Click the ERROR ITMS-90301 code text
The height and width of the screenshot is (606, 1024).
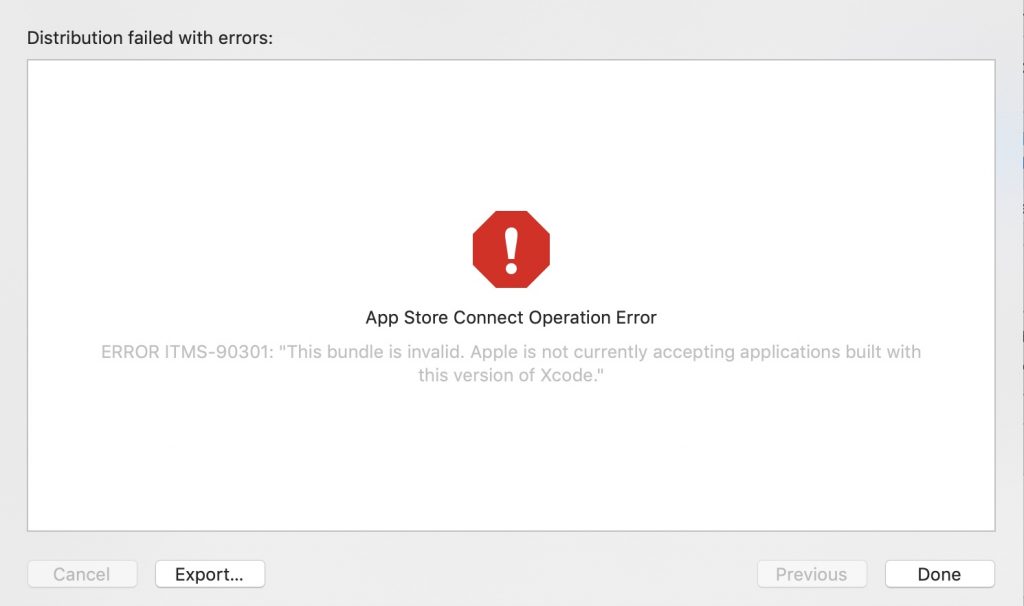186,352
